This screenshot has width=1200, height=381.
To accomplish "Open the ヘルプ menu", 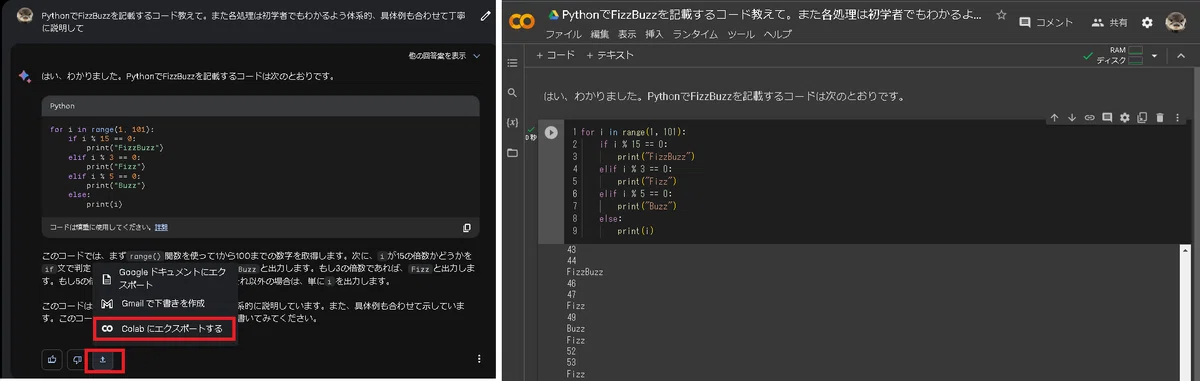I will (x=778, y=34).
